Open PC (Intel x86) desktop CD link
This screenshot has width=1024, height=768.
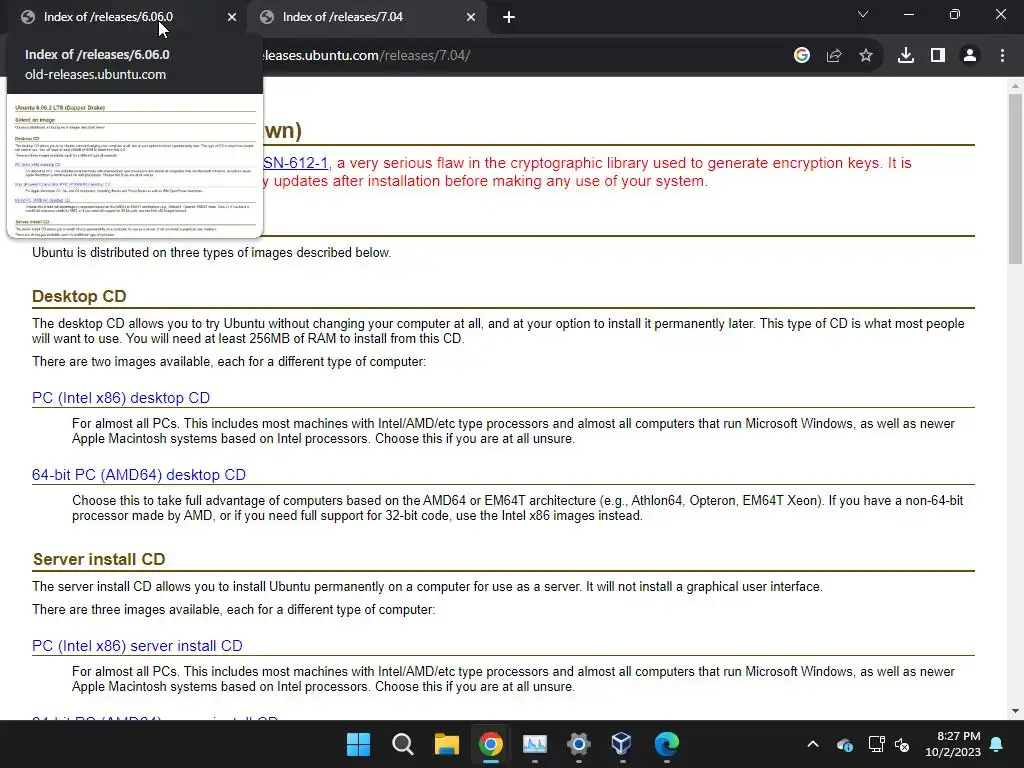click(121, 398)
